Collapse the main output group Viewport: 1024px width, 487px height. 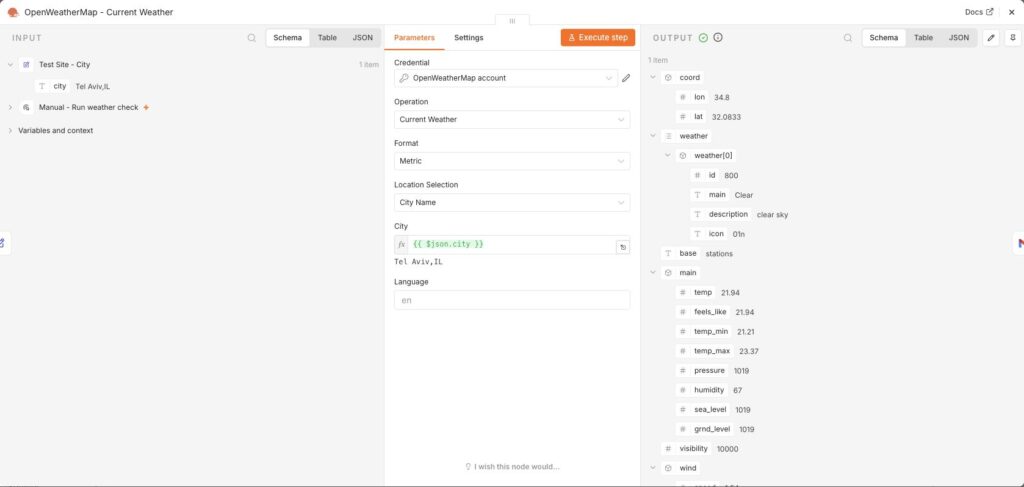coord(653,272)
